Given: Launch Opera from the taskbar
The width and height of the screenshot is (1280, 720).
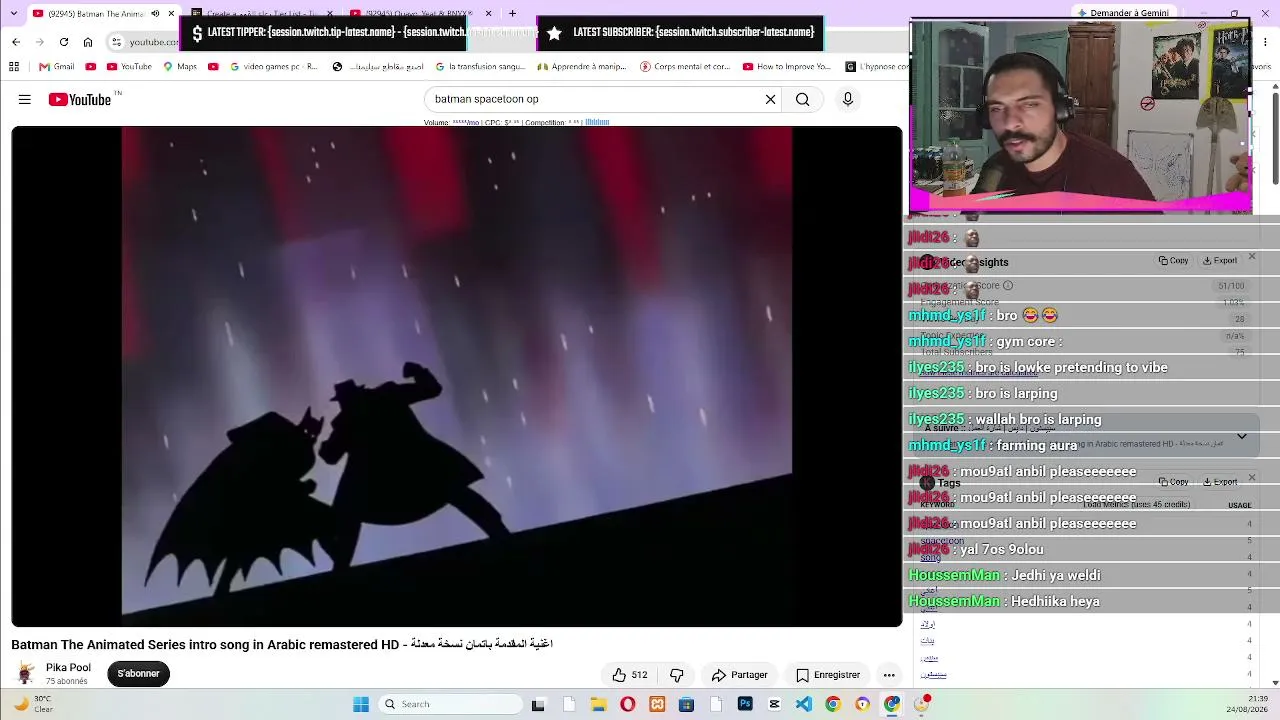Looking at the screenshot, I should click(627, 704).
